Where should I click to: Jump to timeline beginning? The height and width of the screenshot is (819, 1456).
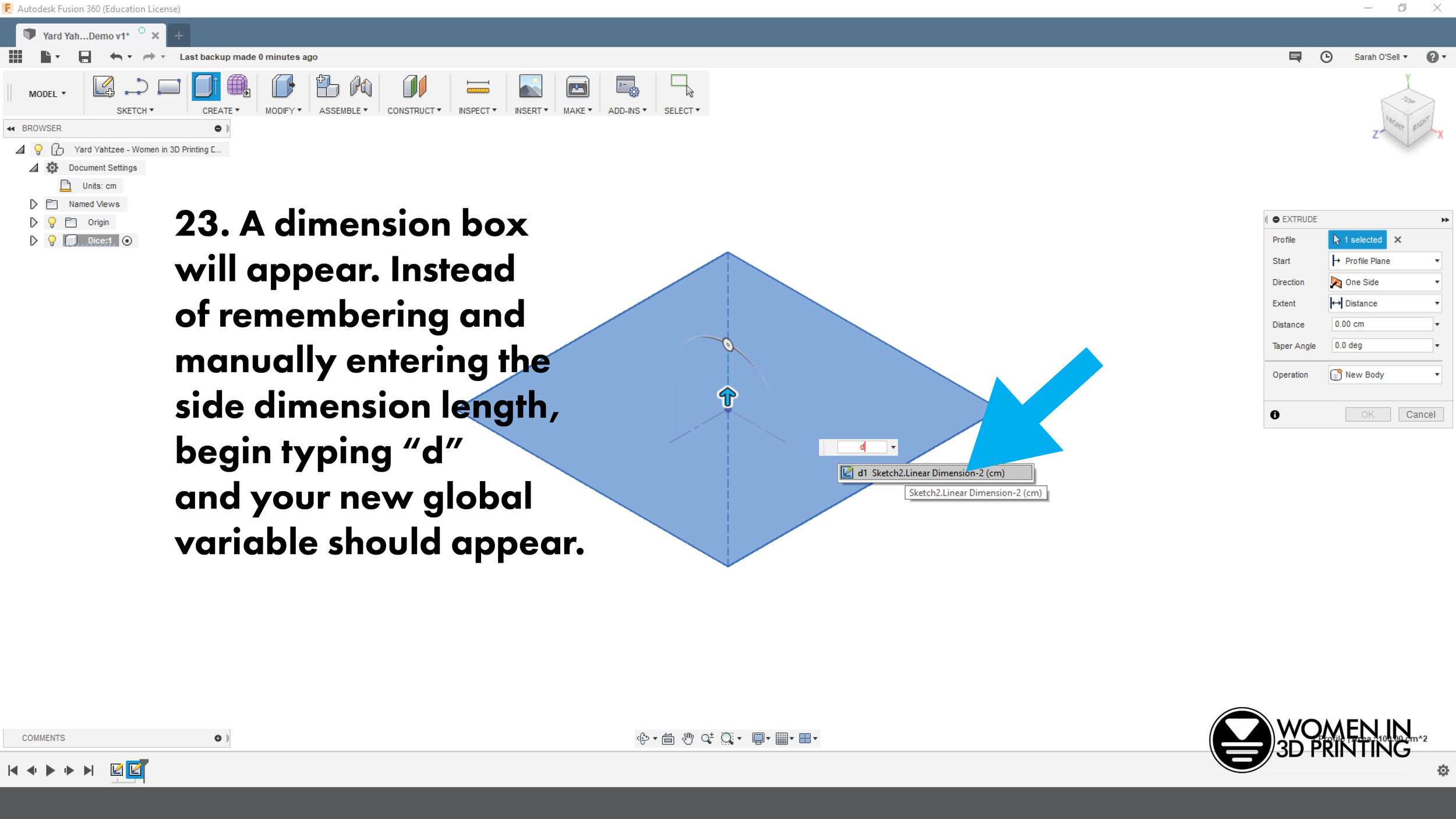(13, 771)
